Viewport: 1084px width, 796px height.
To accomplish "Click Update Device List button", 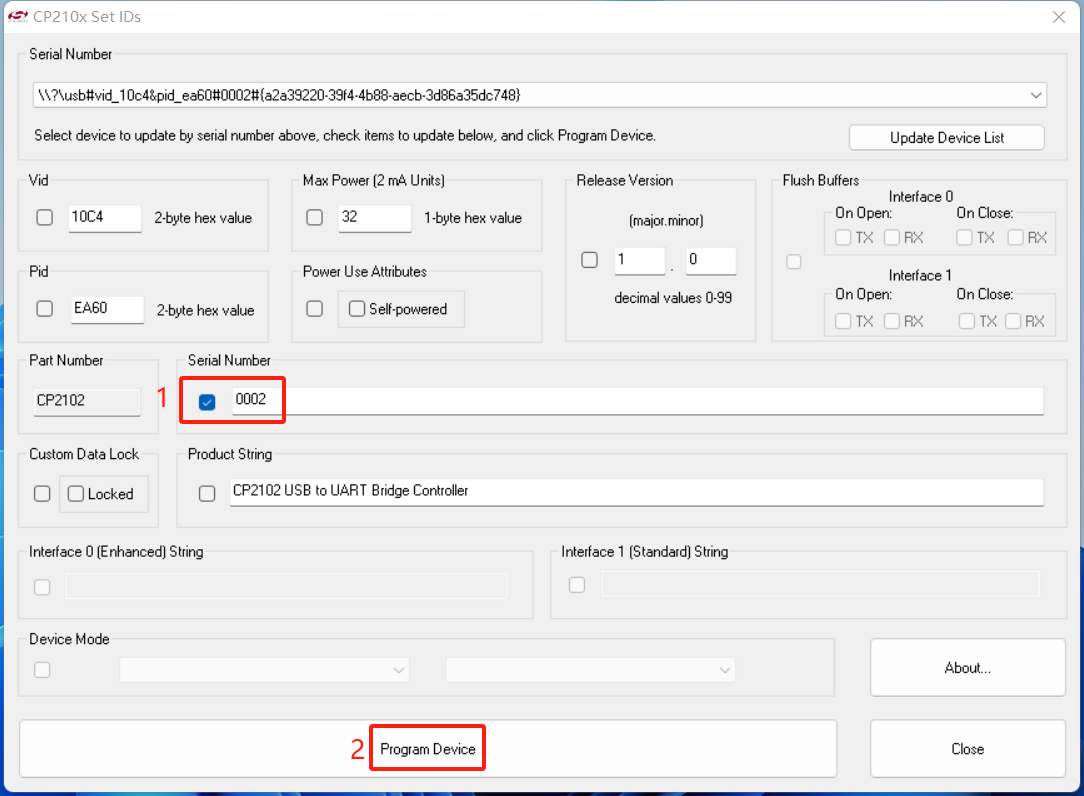I will [946, 138].
